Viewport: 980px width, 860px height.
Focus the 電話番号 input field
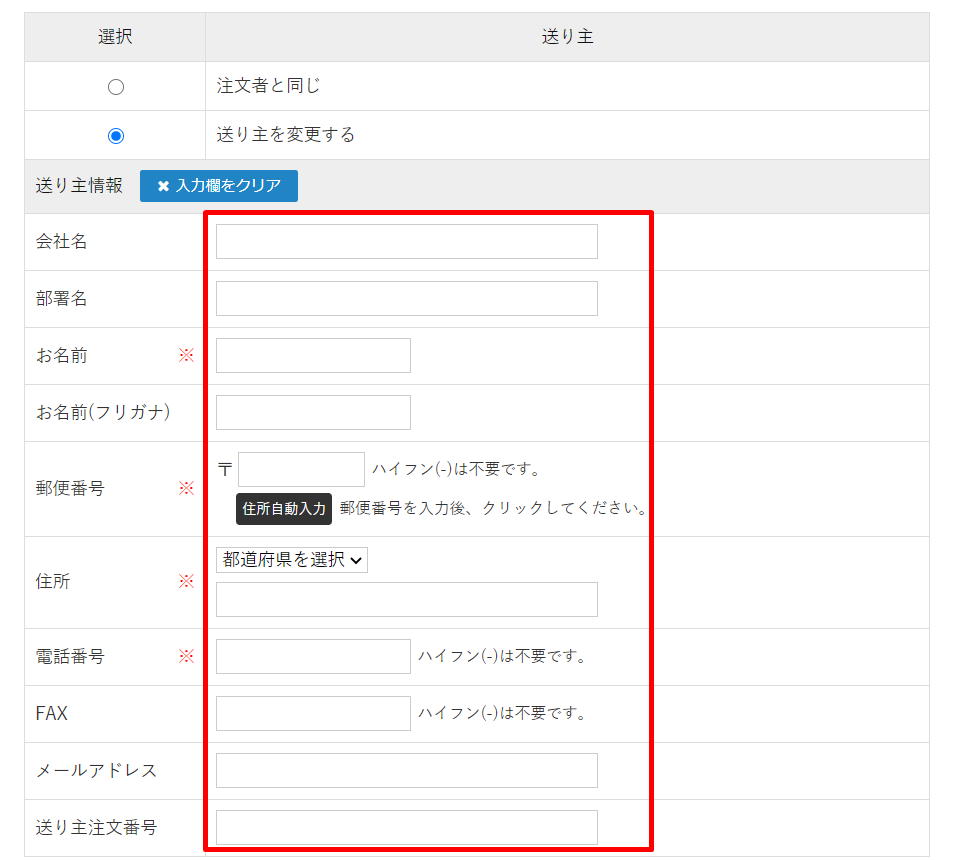pos(313,657)
